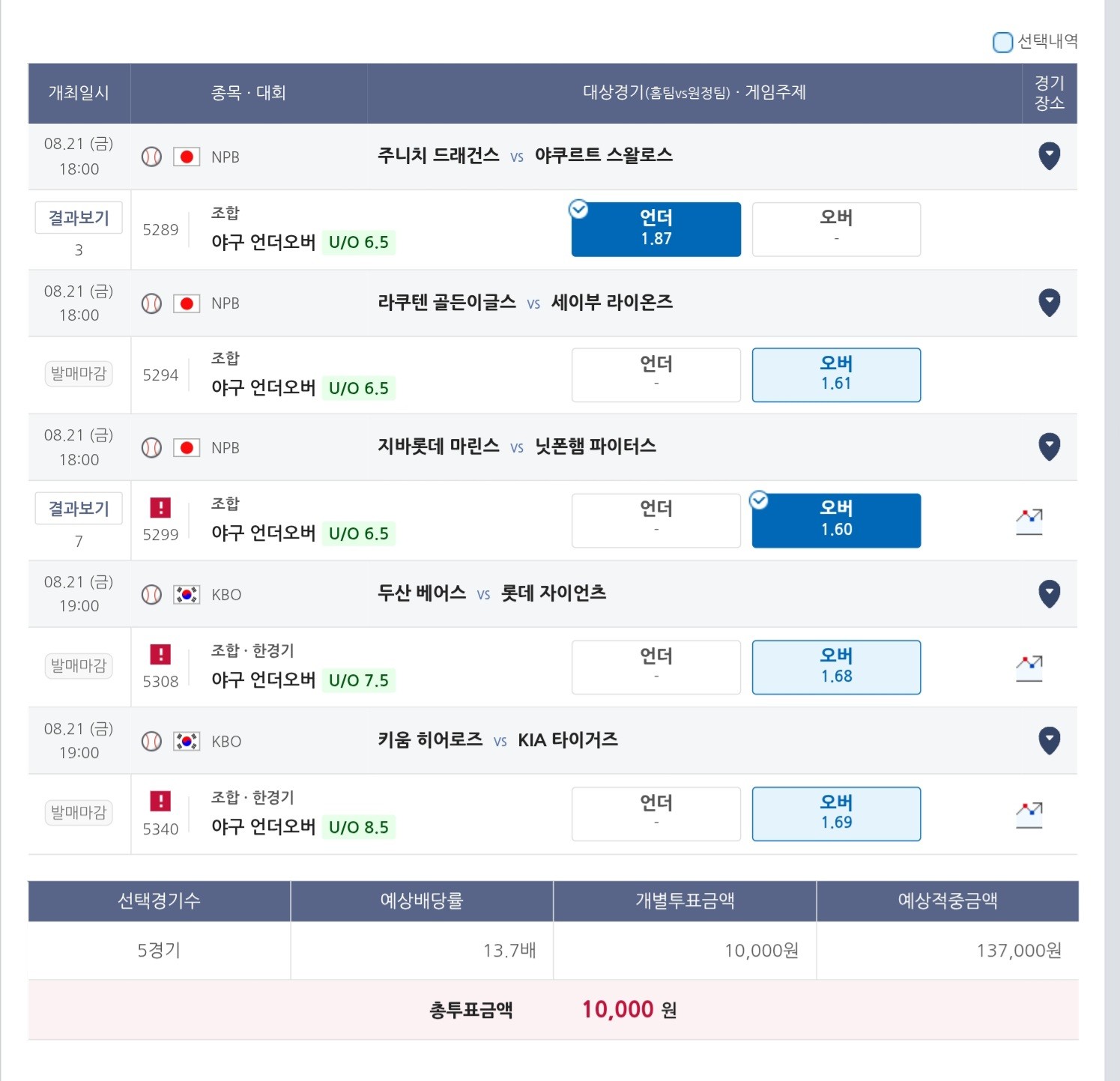Viewport: 1120px width, 1081px height.
Task: View odds trend chart for game 5308
Action: (1029, 668)
